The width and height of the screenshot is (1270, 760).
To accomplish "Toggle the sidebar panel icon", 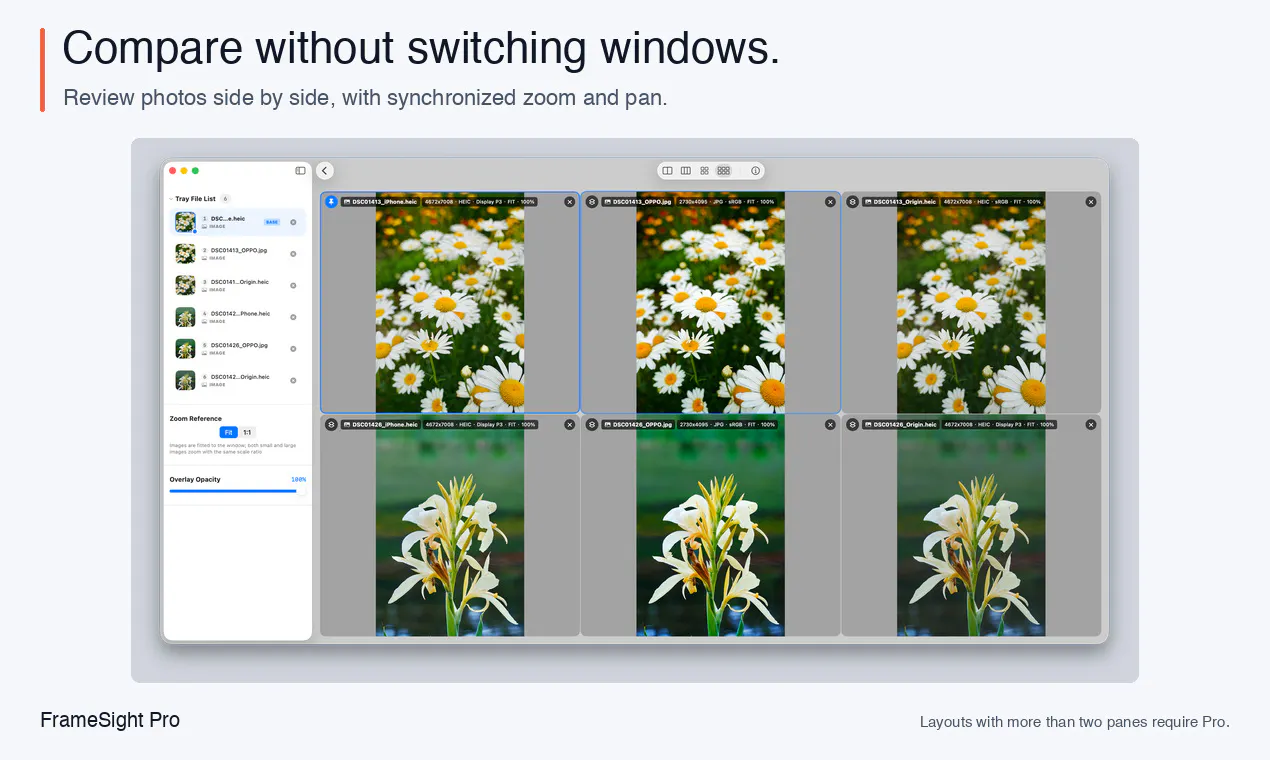I will click(x=300, y=171).
